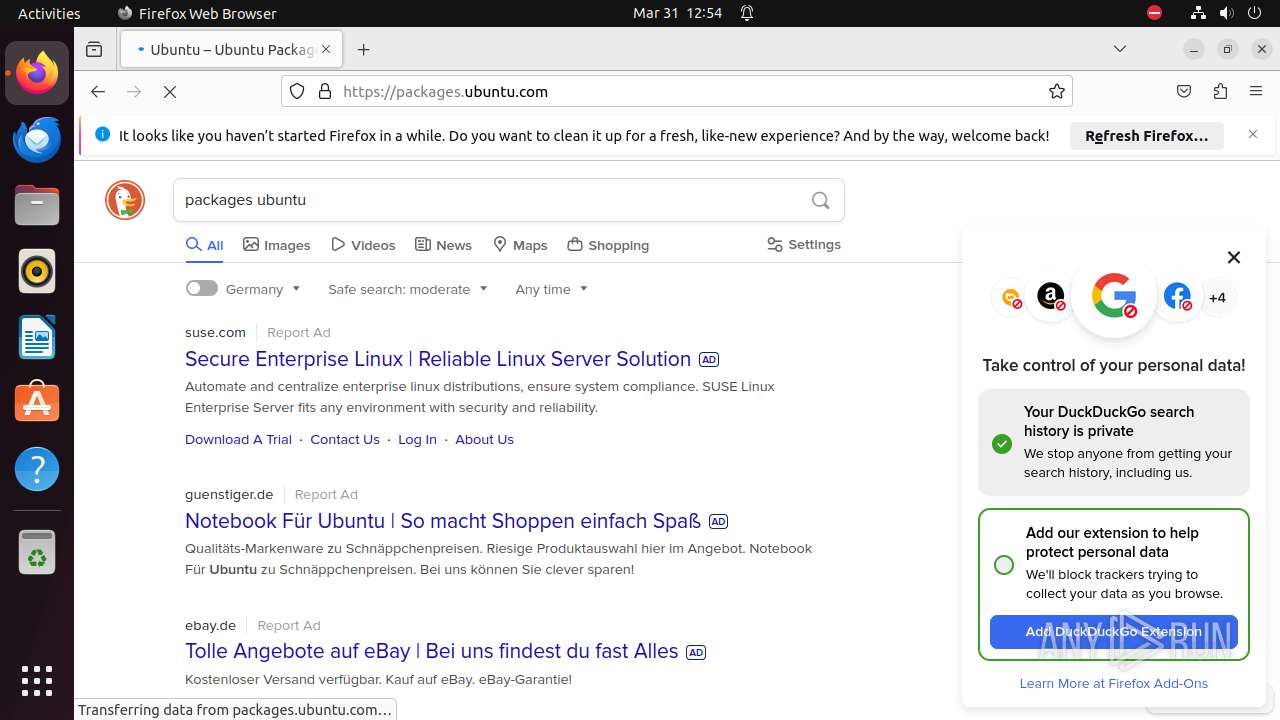Viewport: 1280px width, 720px height.
Task: Click Add DuckDuckGo Extension button
Action: pyautogui.click(x=1114, y=632)
